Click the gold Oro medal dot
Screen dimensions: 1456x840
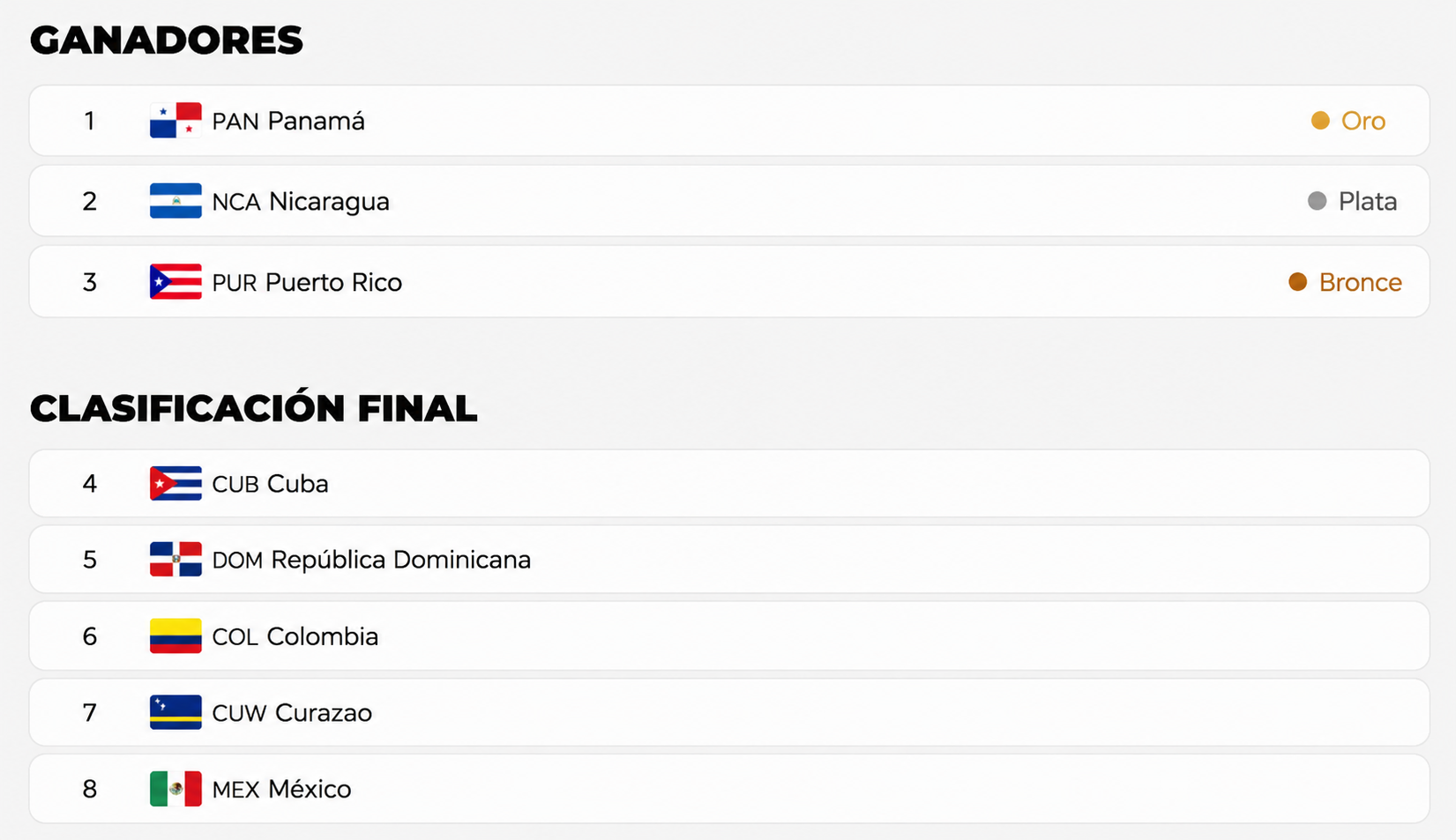coord(1320,121)
